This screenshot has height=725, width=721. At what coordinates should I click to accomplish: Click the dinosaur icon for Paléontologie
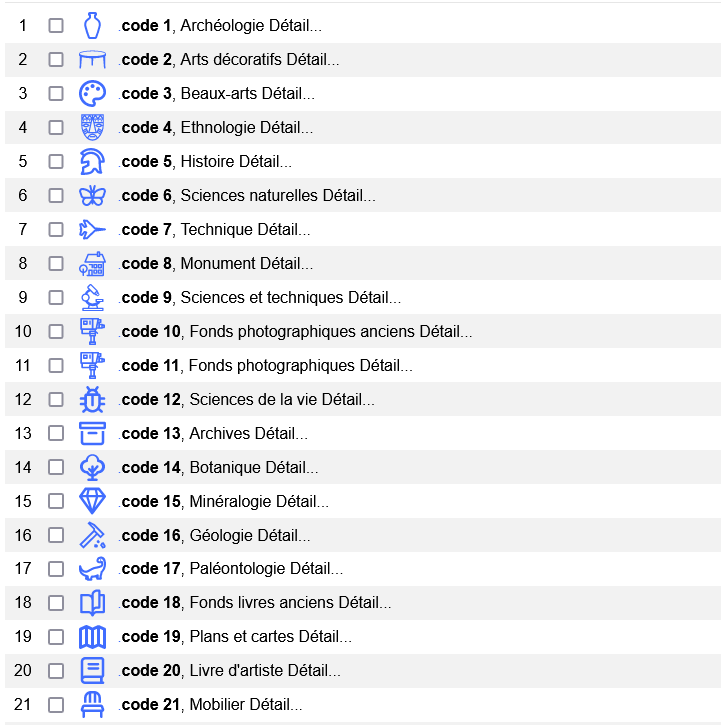pos(92,569)
